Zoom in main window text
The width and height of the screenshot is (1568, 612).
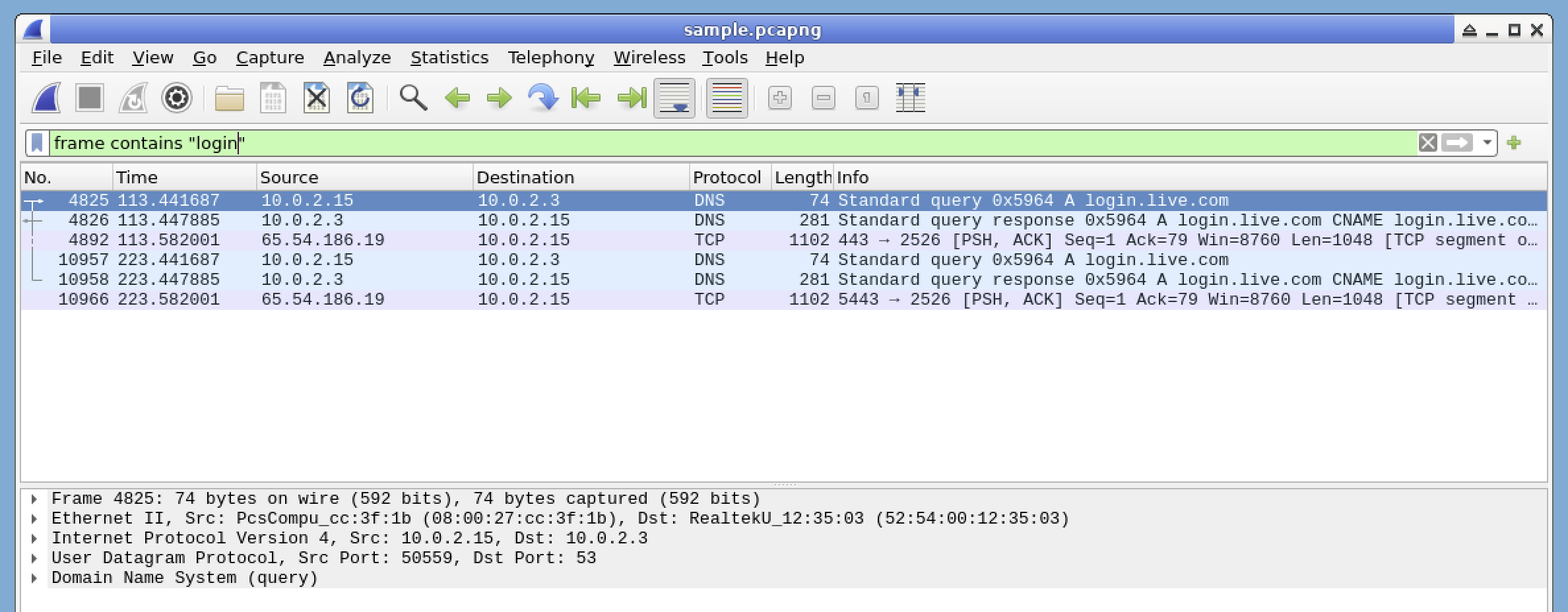click(780, 98)
